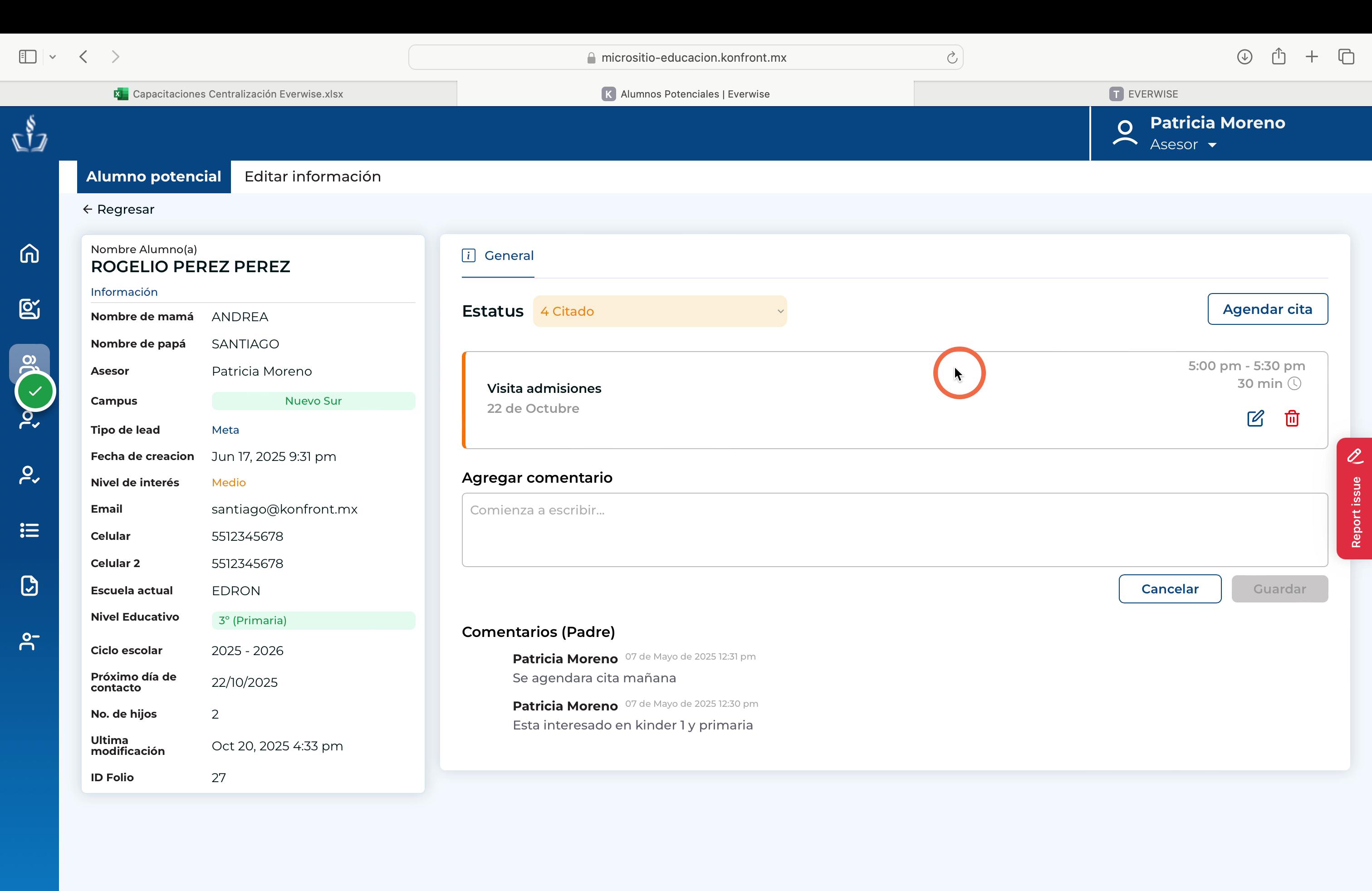Switch to Editar información tab

(x=313, y=176)
